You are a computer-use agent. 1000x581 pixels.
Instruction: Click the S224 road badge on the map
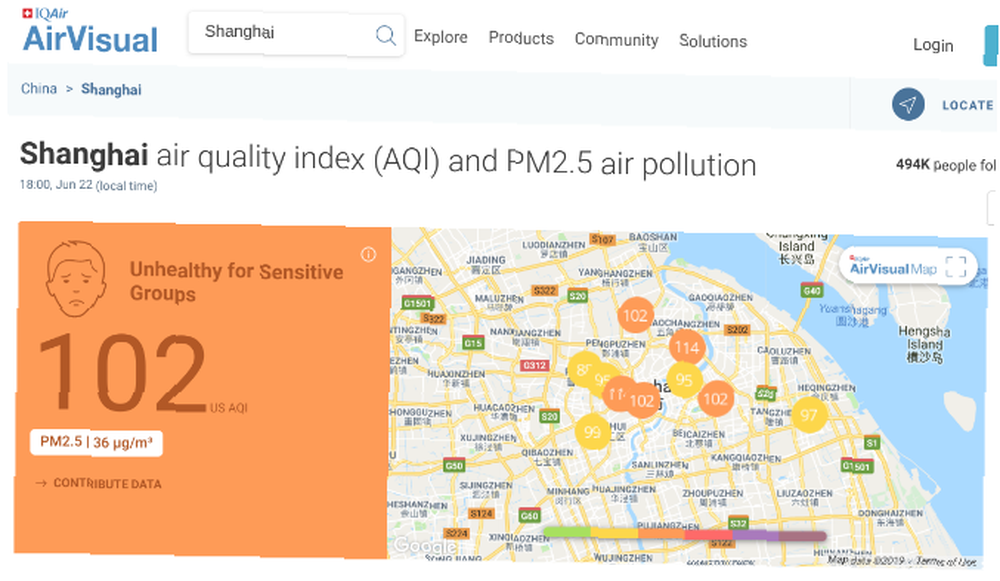457,533
